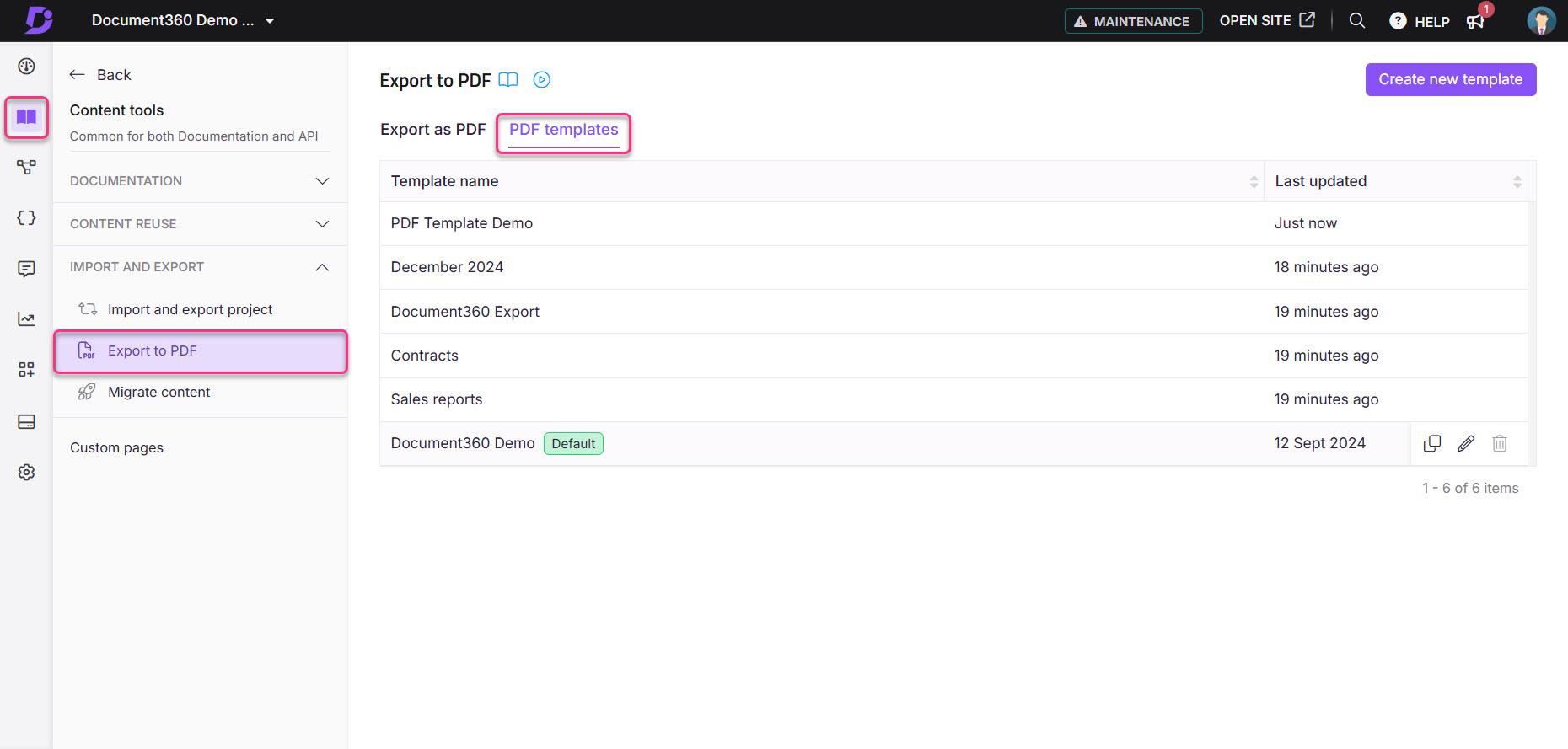This screenshot has height=749, width=1568.
Task: Open project switcher dropdown arrow
Action: pos(270,21)
